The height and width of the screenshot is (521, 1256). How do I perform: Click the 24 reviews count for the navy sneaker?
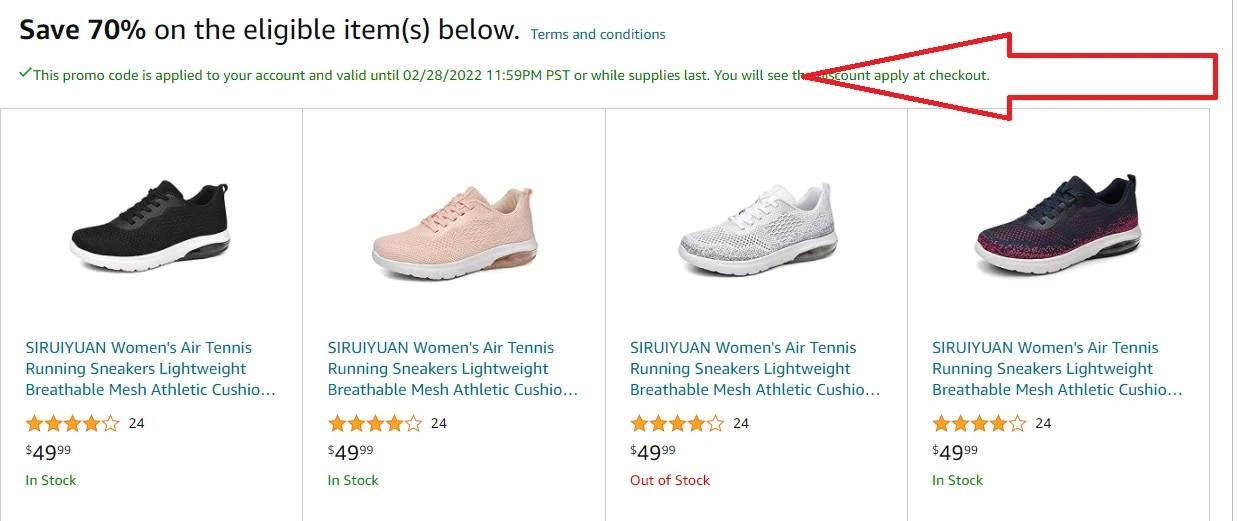tap(1043, 423)
